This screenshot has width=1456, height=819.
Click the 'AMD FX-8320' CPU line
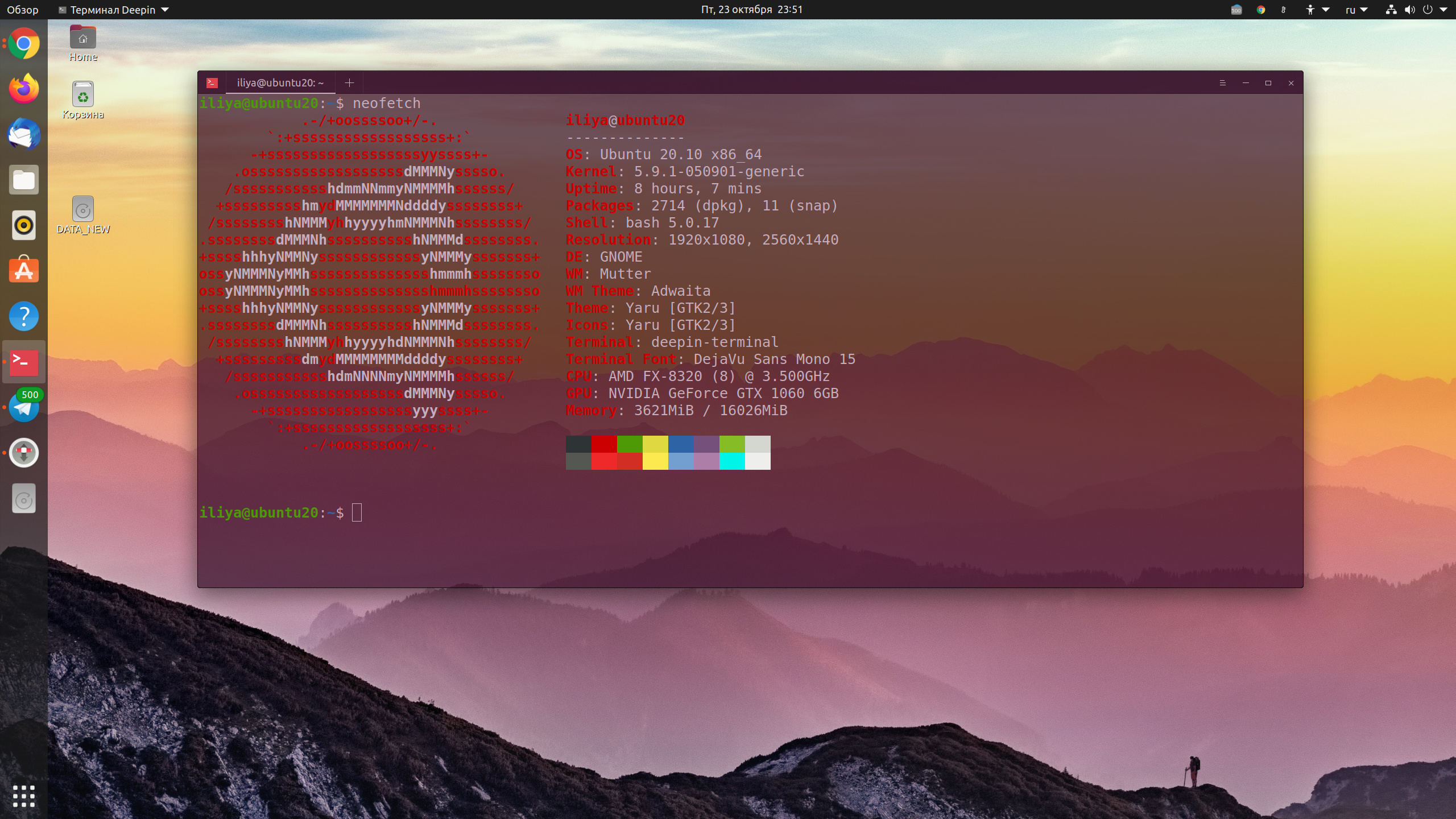(698, 377)
